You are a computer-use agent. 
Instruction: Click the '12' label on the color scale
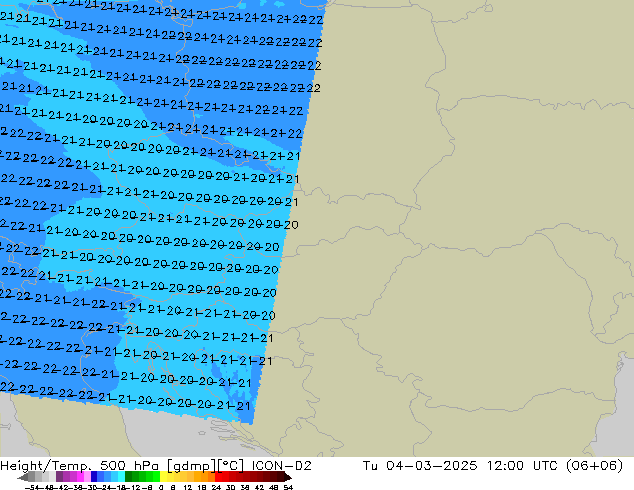[188, 488]
